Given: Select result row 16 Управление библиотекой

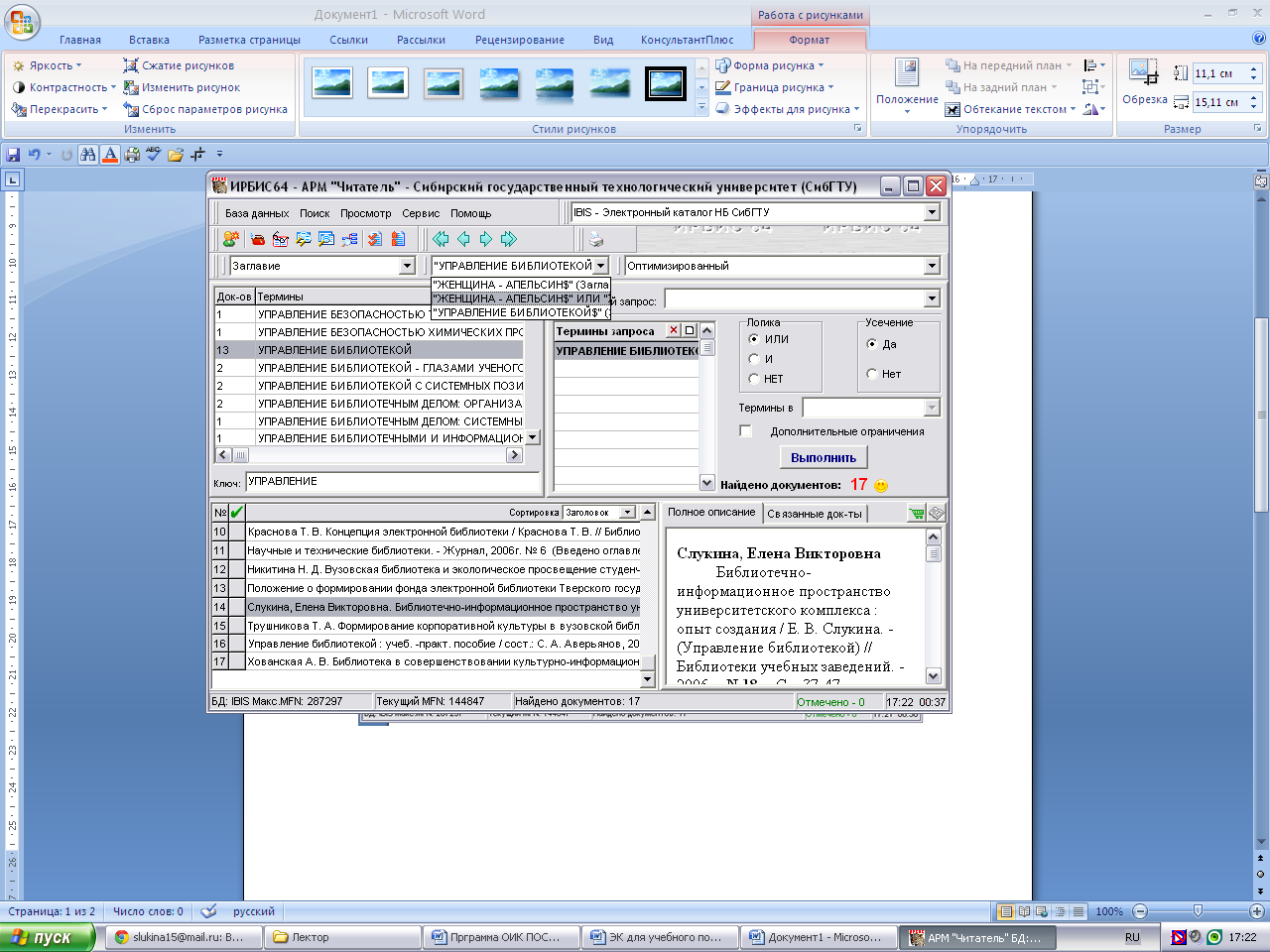Looking at the screenshot, I should (x=426, y=644).
